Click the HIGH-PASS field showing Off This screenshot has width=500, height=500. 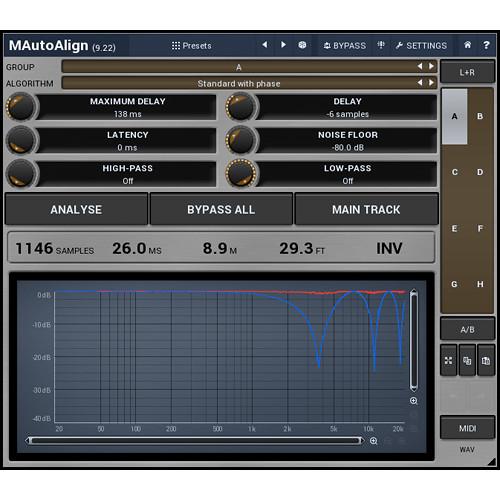(x=127, y=174)
